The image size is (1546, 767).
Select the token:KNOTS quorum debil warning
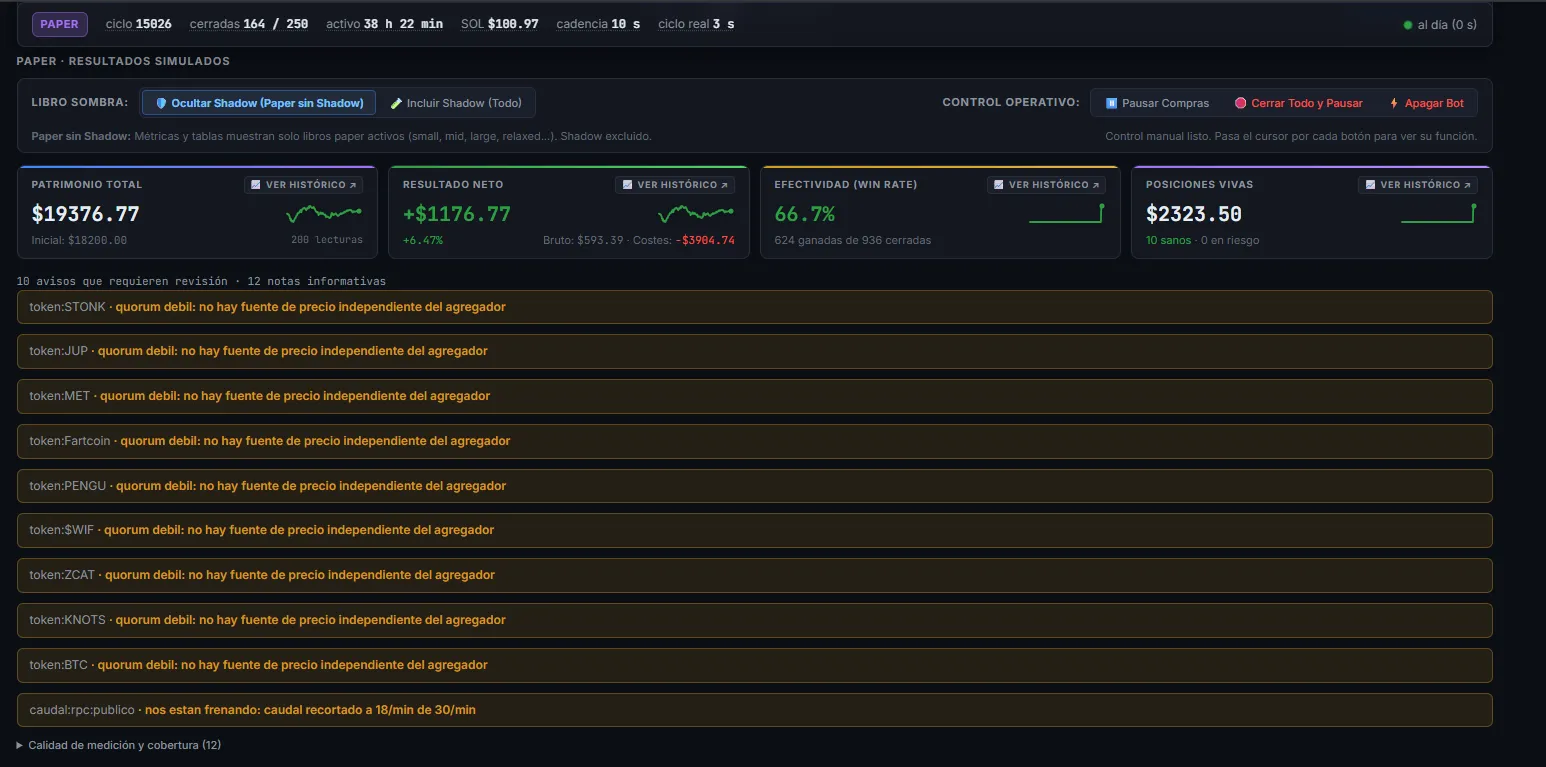click(x=755, y=620)
